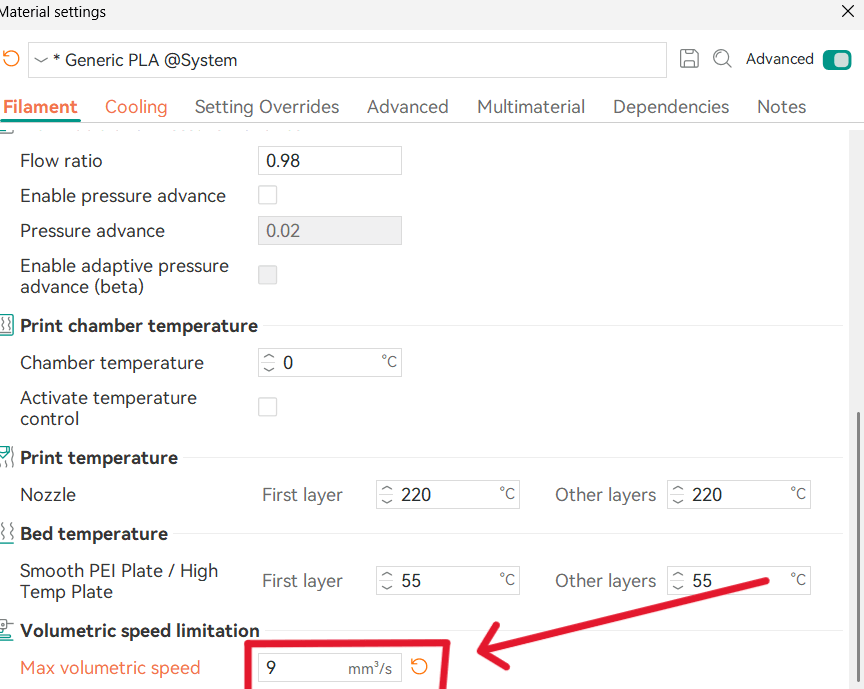Viewport: 864px width, 689px height.
Task: Adjust Chamber temperature spinner arrows
Action: pyautogui.click(x=268, y=362)
